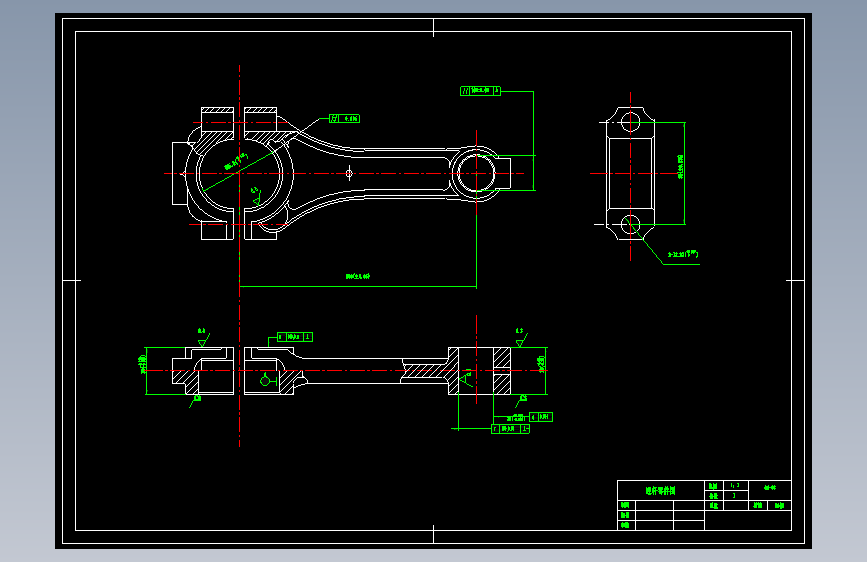
Task: Pick the central rectangle of the side view
Action: pos(630,173)
